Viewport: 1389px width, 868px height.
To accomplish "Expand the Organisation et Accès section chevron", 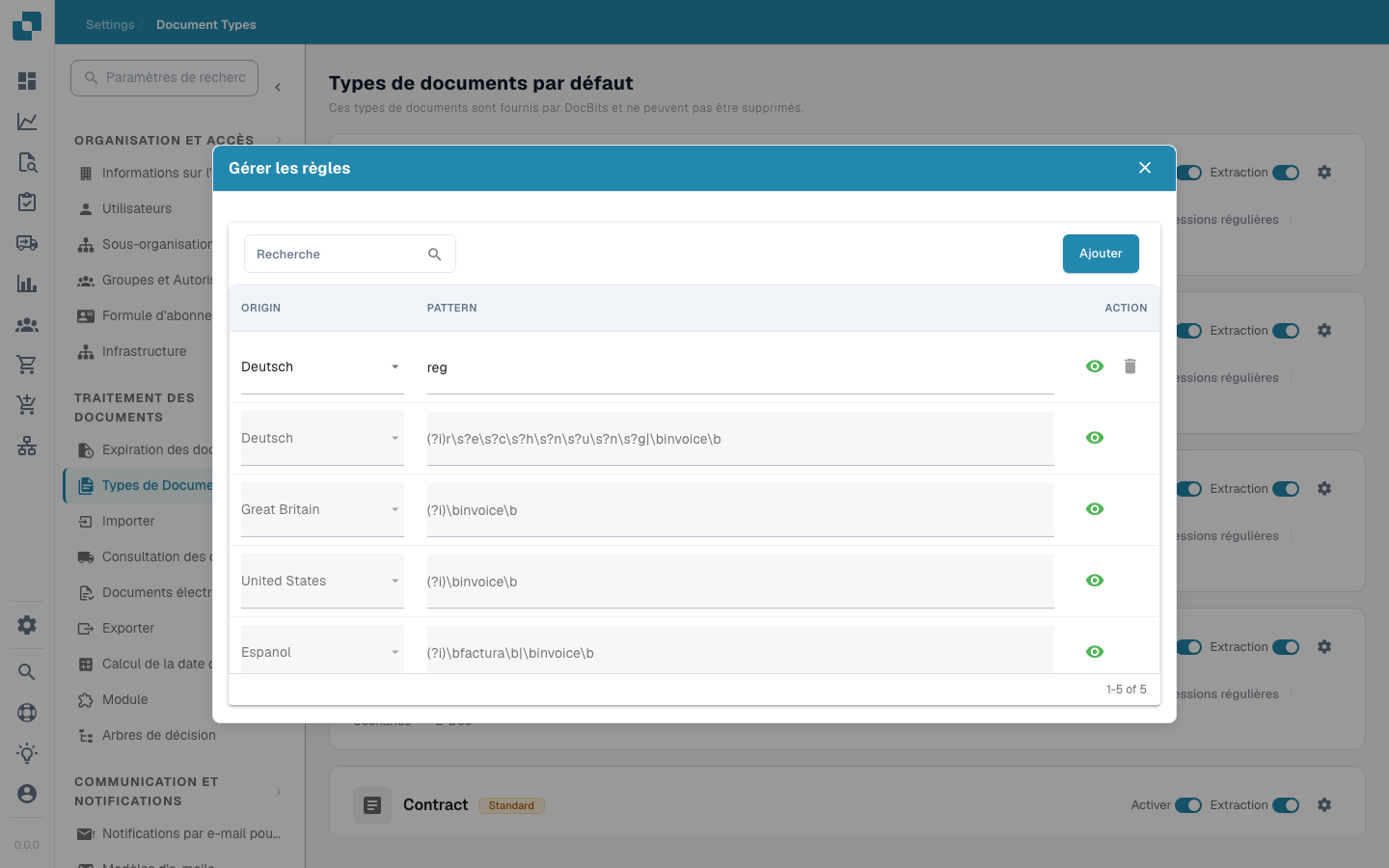I will (279, 140).
